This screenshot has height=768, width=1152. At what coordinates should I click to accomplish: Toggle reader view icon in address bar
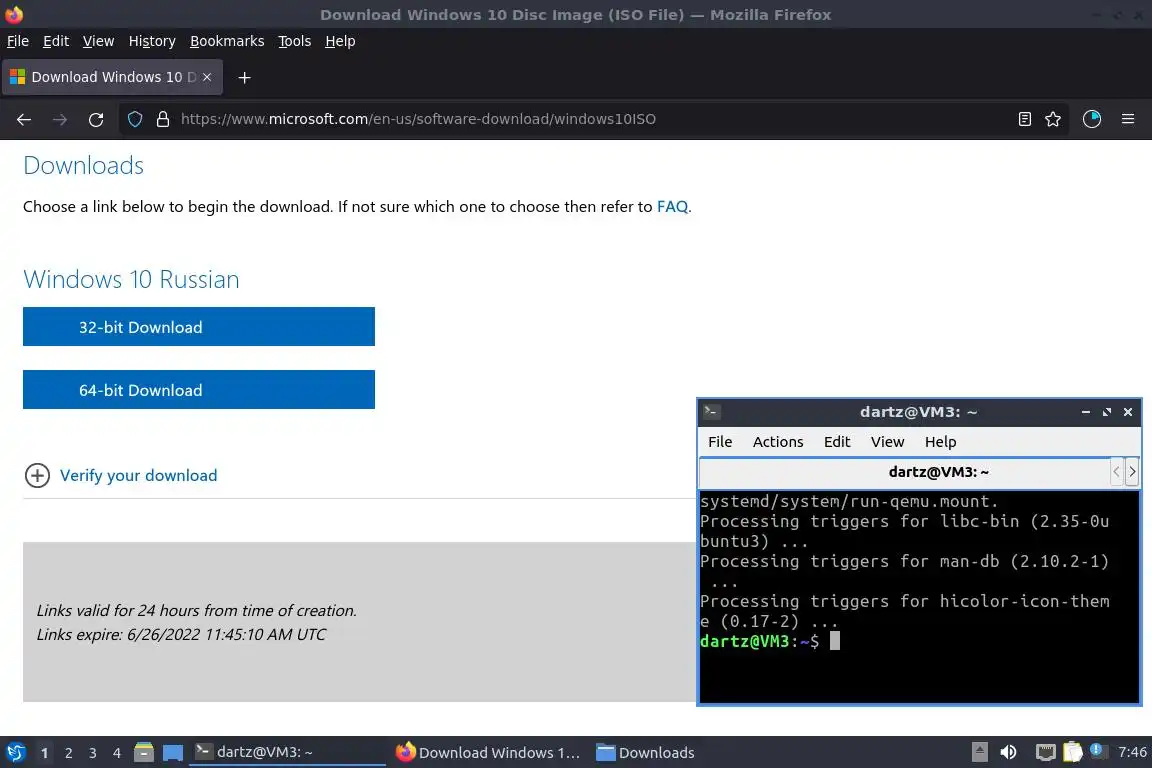tap(1024, 119)
